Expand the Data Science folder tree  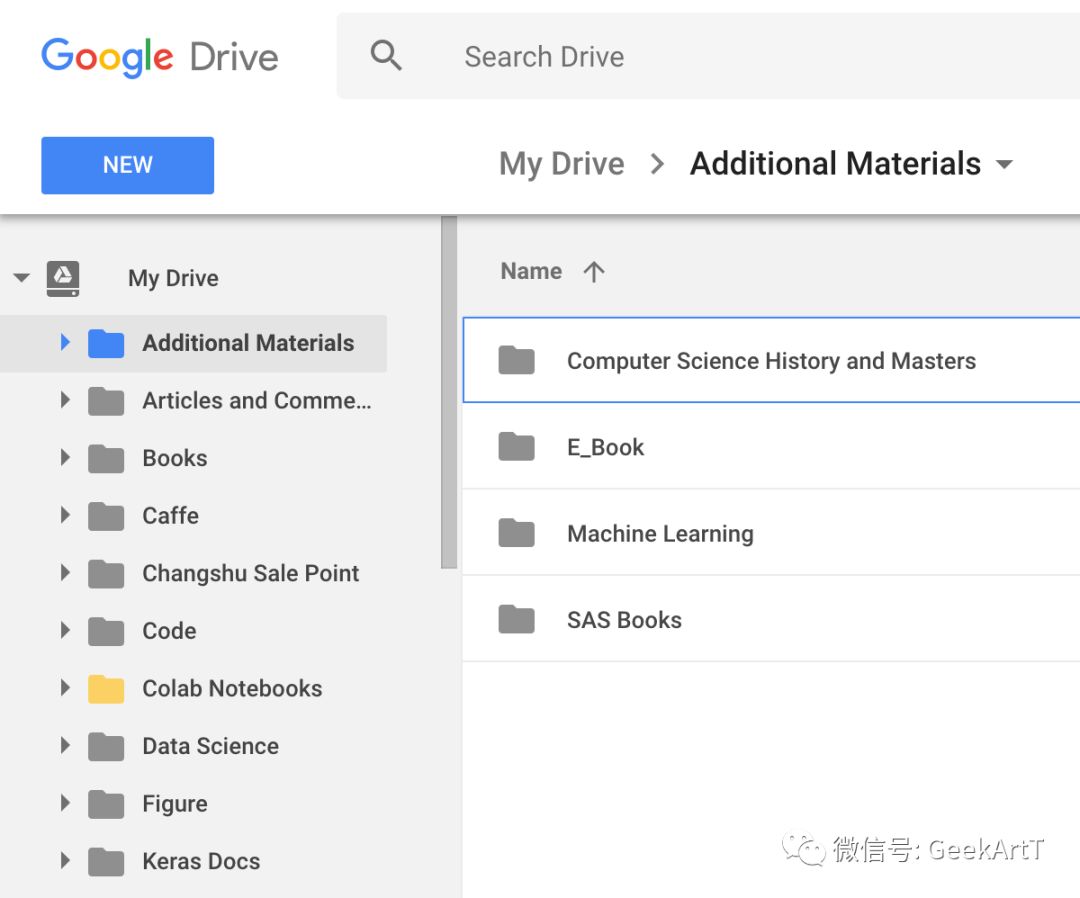pyautogui.click(x=65, y=746)
